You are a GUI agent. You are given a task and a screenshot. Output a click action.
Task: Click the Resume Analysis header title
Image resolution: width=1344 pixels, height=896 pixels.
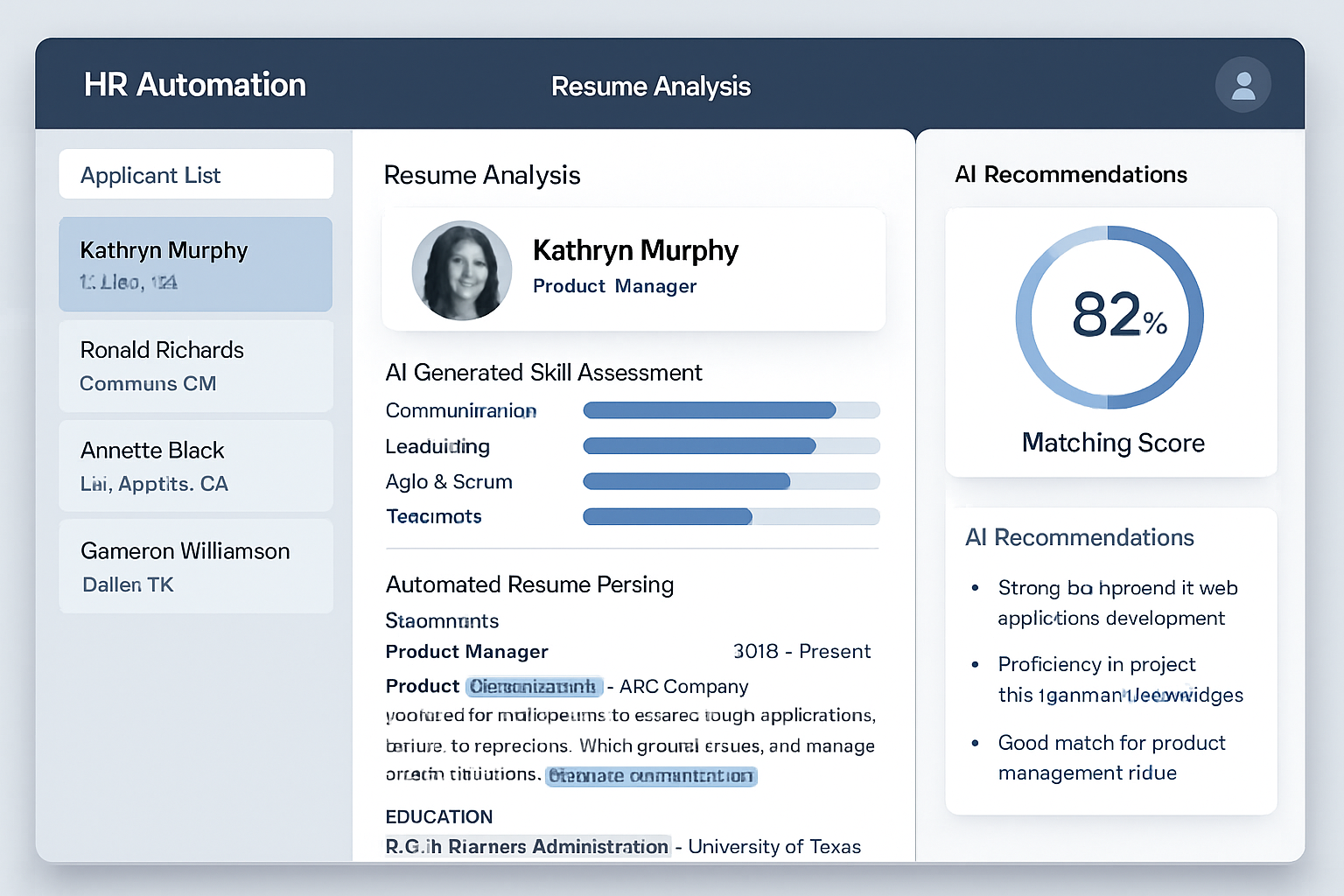tap(650, 87)
